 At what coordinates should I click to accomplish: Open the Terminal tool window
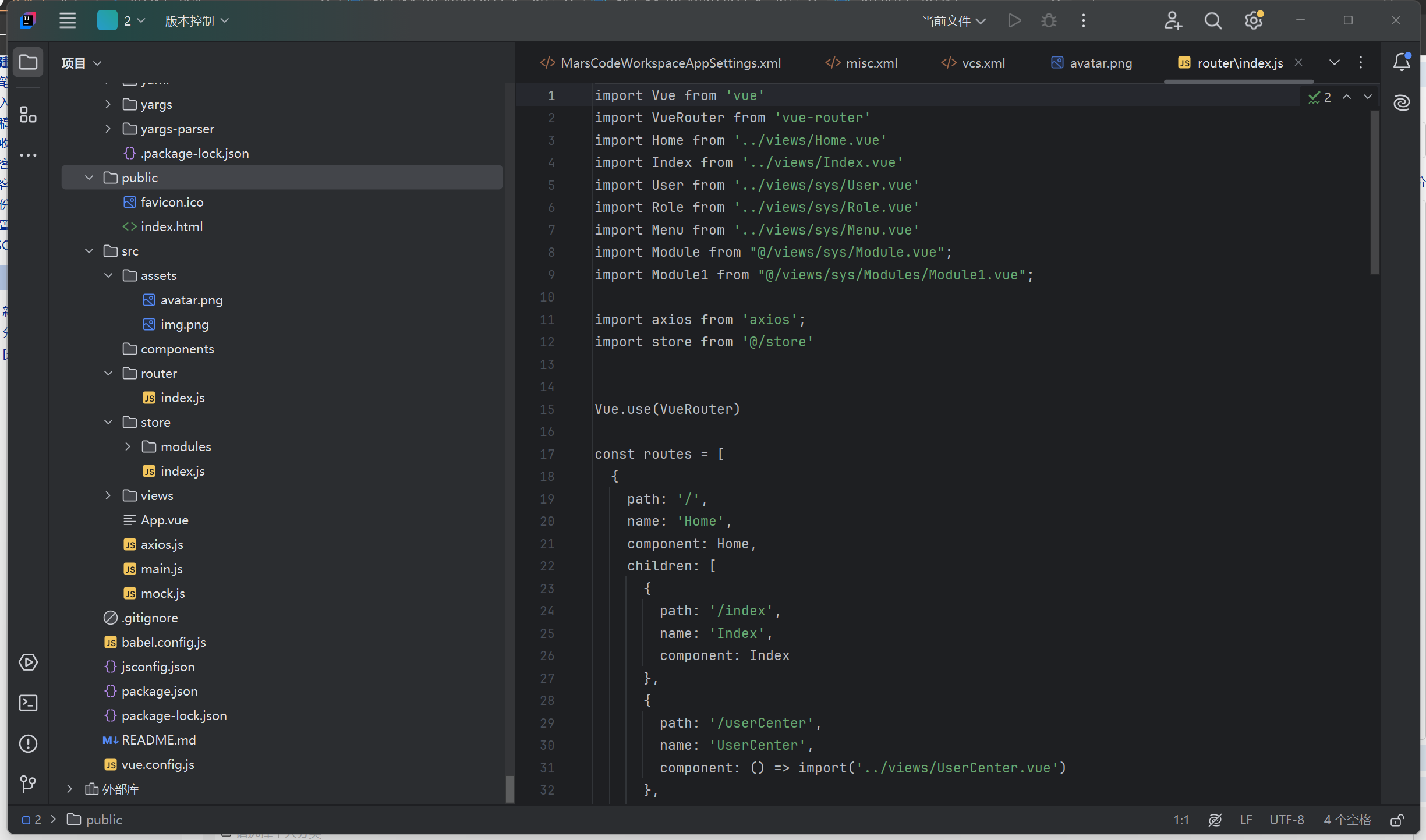tap(28, 703)
